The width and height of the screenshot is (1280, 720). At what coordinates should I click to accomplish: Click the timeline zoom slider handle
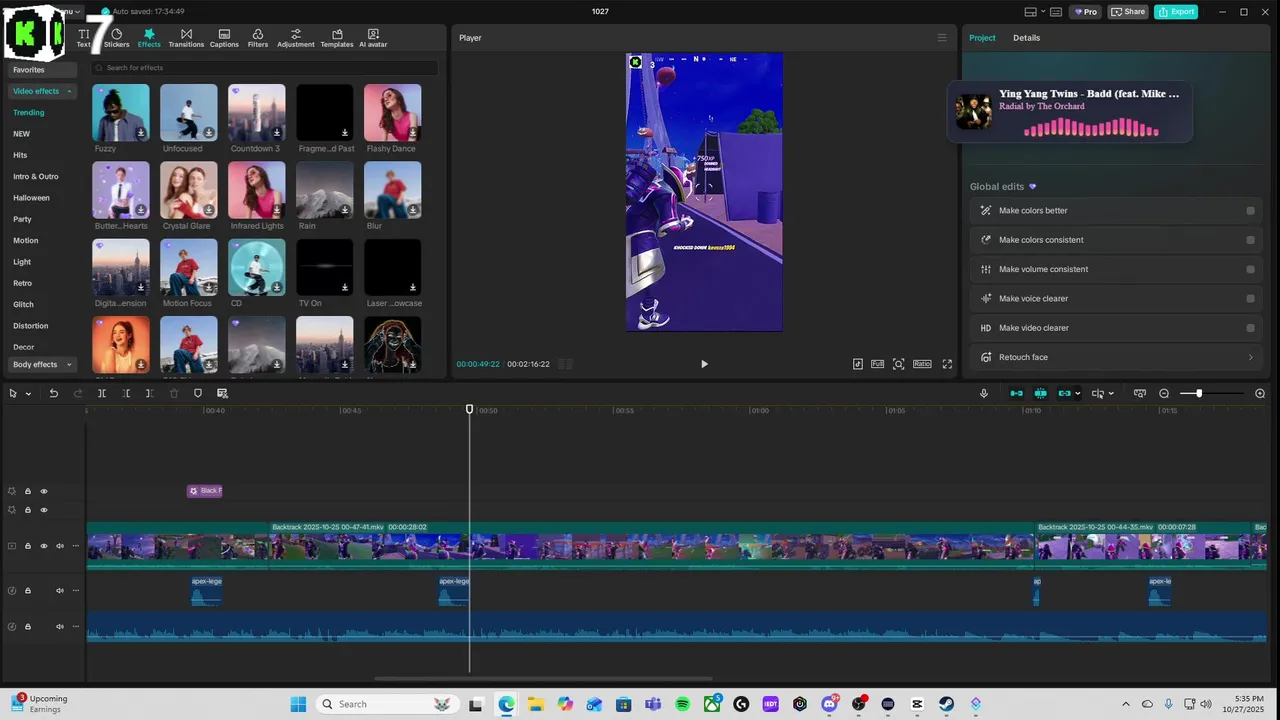tap(1199, 393)
